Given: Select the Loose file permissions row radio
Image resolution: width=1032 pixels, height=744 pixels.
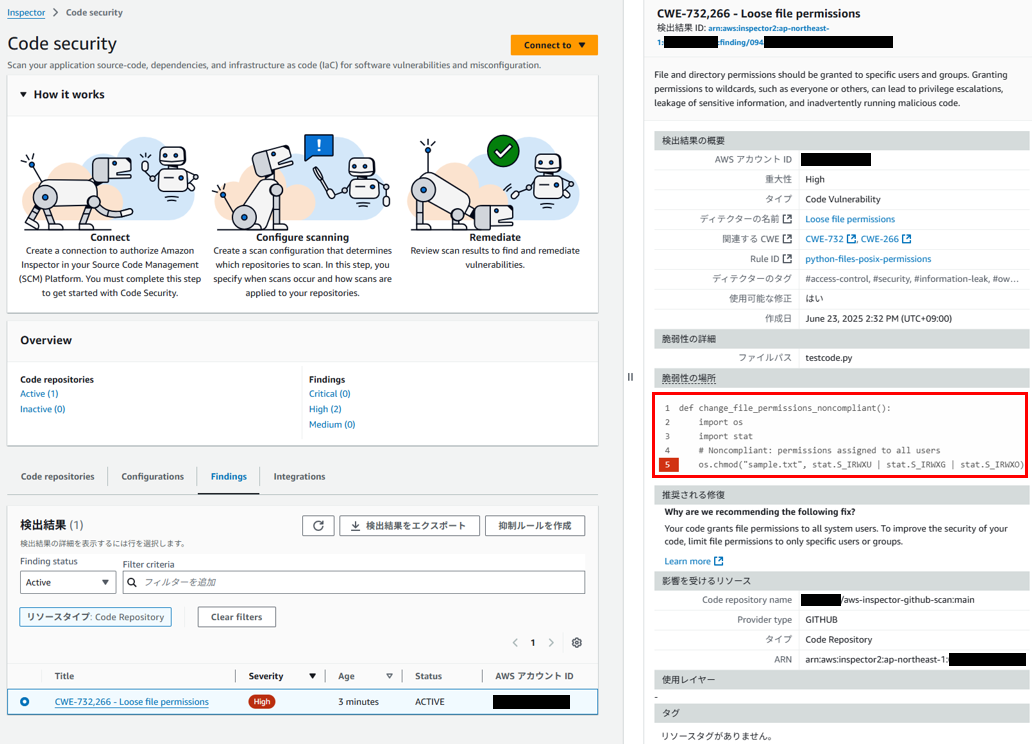Looking at the screenshot, I should [x=24, y=702].
